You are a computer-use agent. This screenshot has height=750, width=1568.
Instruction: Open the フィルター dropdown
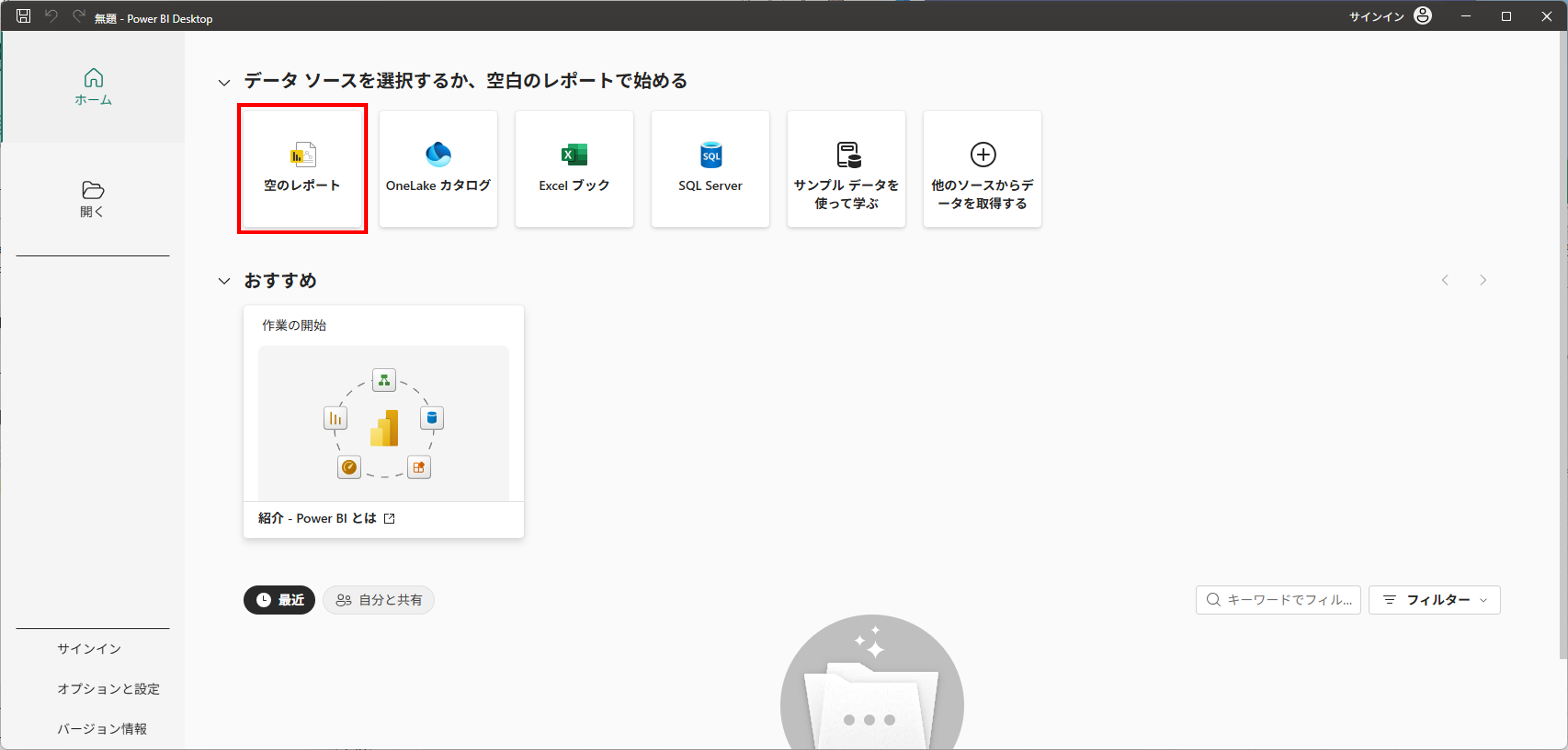[x=1434, y=600]
